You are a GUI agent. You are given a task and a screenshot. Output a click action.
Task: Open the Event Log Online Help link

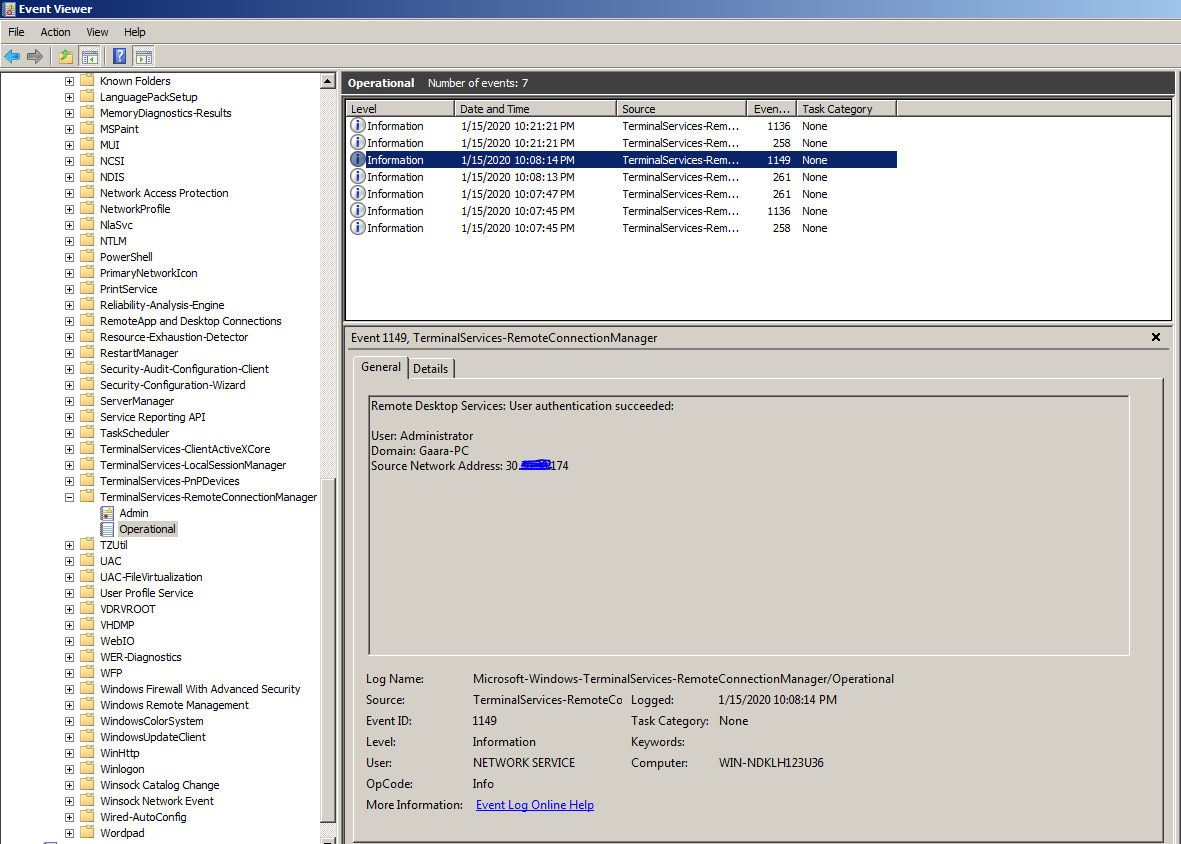pyautogui.click(x=534, y=805)
